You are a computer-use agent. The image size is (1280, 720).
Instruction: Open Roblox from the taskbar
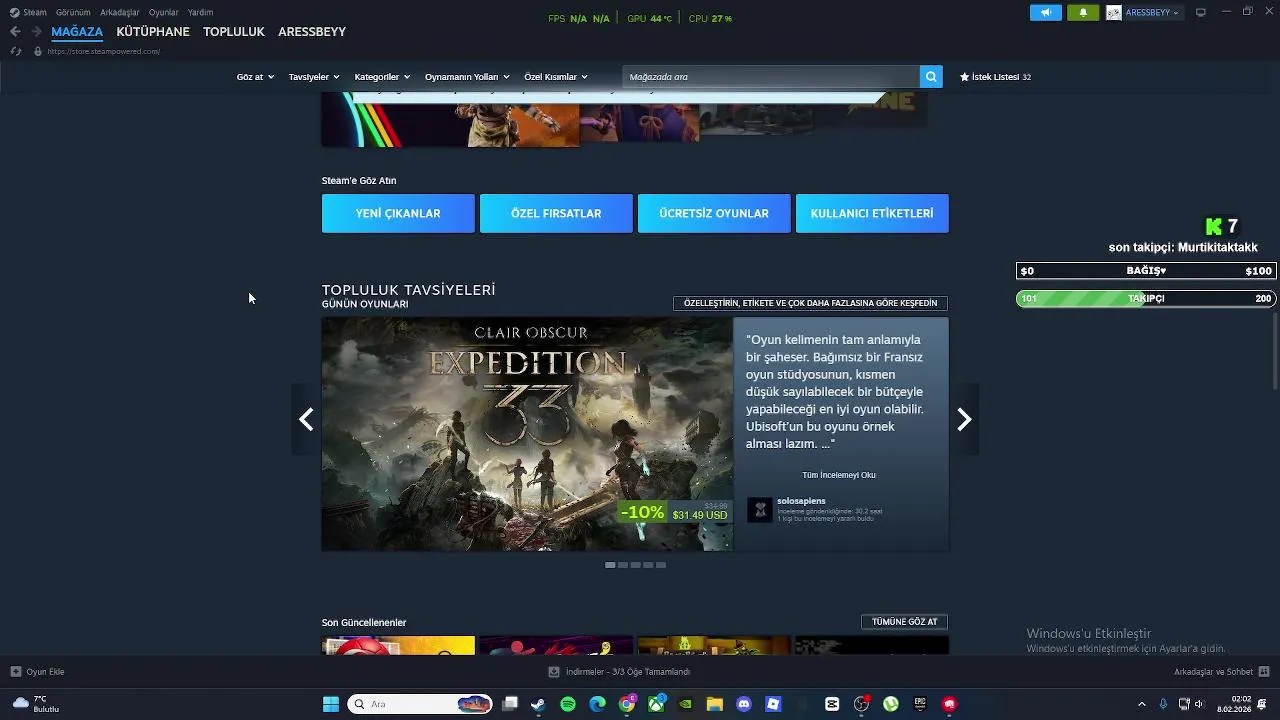[x=773, y=704]
